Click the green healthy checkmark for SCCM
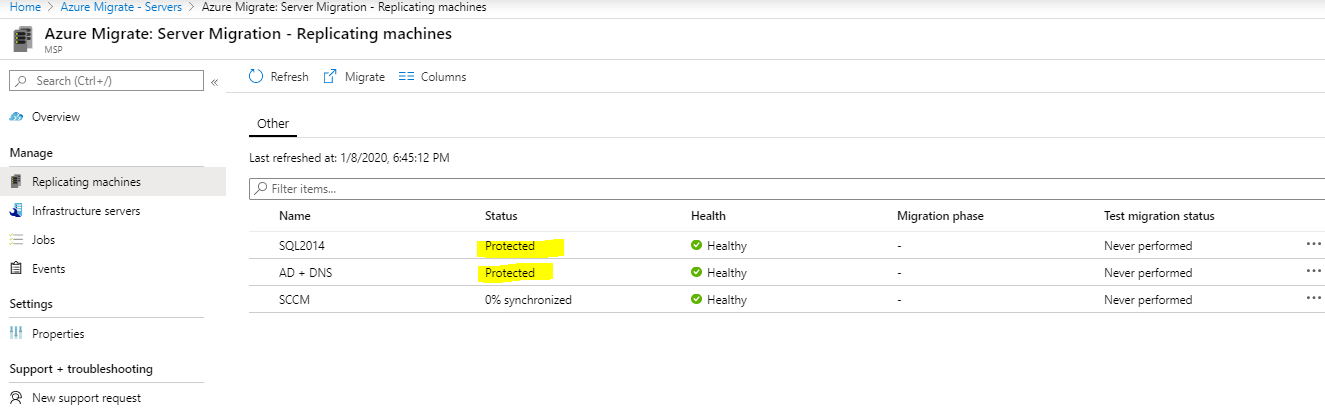 point(696,300)
